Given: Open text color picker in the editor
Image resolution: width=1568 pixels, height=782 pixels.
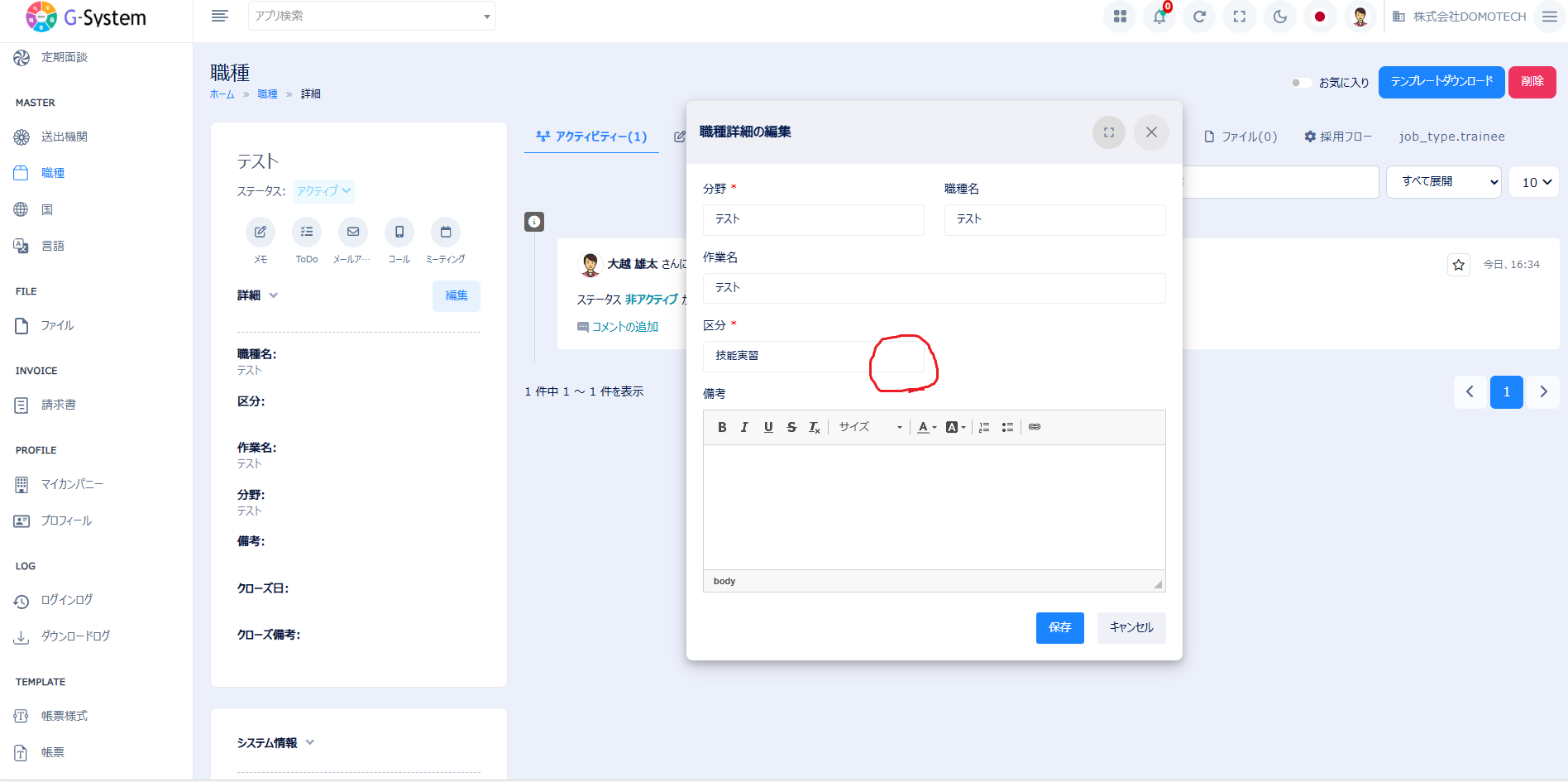Looking at the screenshot, I should click(x=926, y=427).
